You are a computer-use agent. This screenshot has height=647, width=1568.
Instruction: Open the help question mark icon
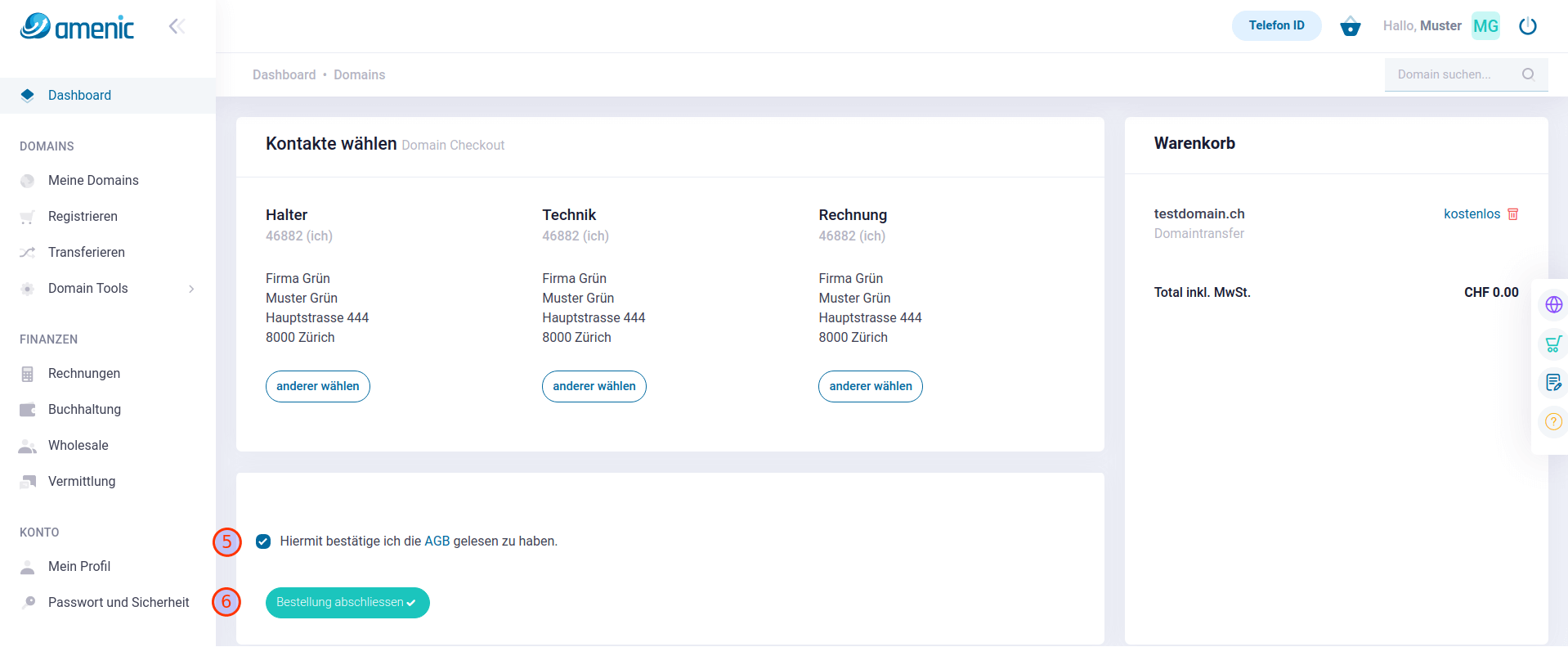tap(1553, 422)
